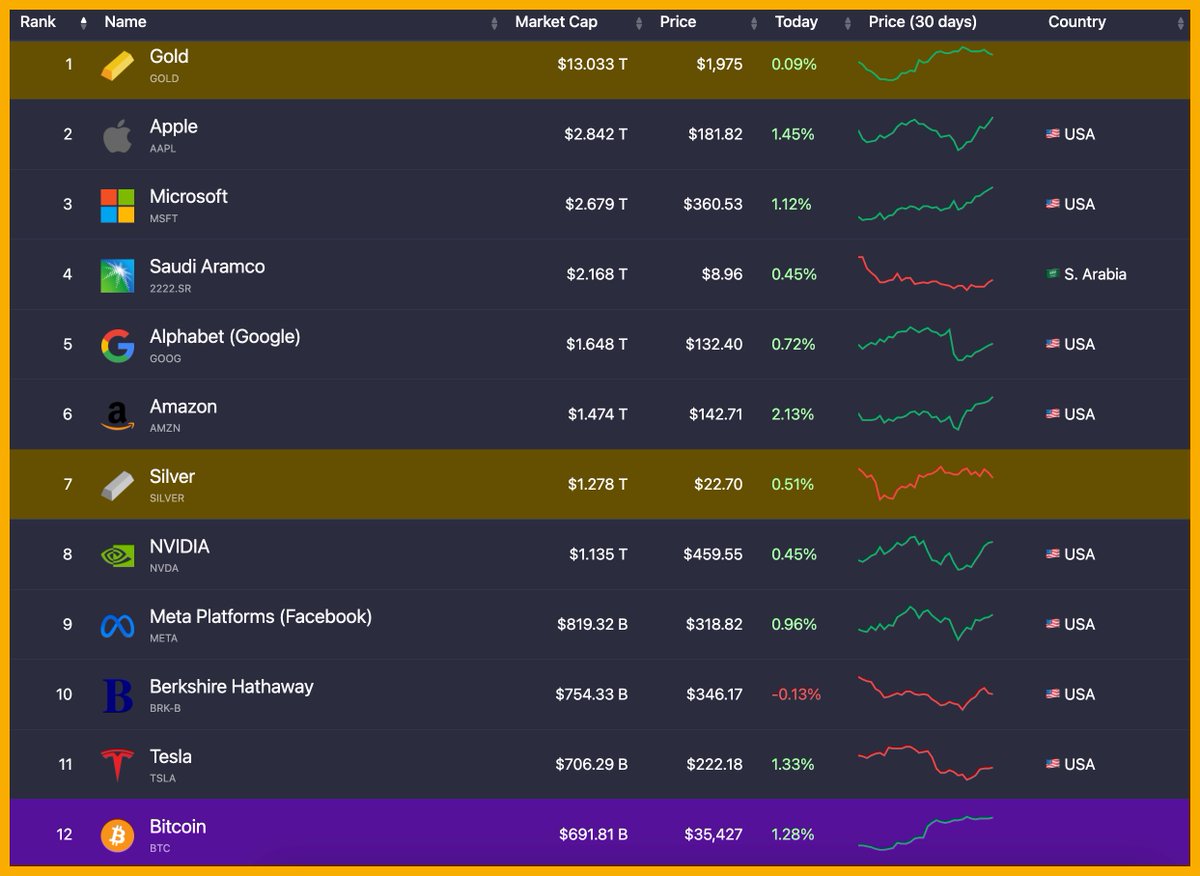Click the Meta logo icon
Image resolution: width=1200 pixels, height=876 pixels.
pyautogui.click(x=117, y=626)
